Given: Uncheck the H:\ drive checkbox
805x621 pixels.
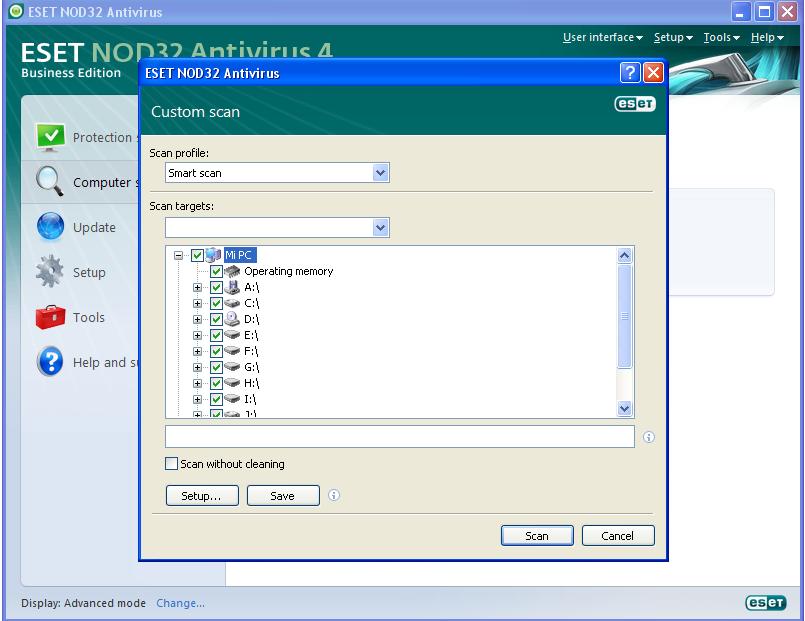Looking at the screenshot, I should tap(216, 383).
